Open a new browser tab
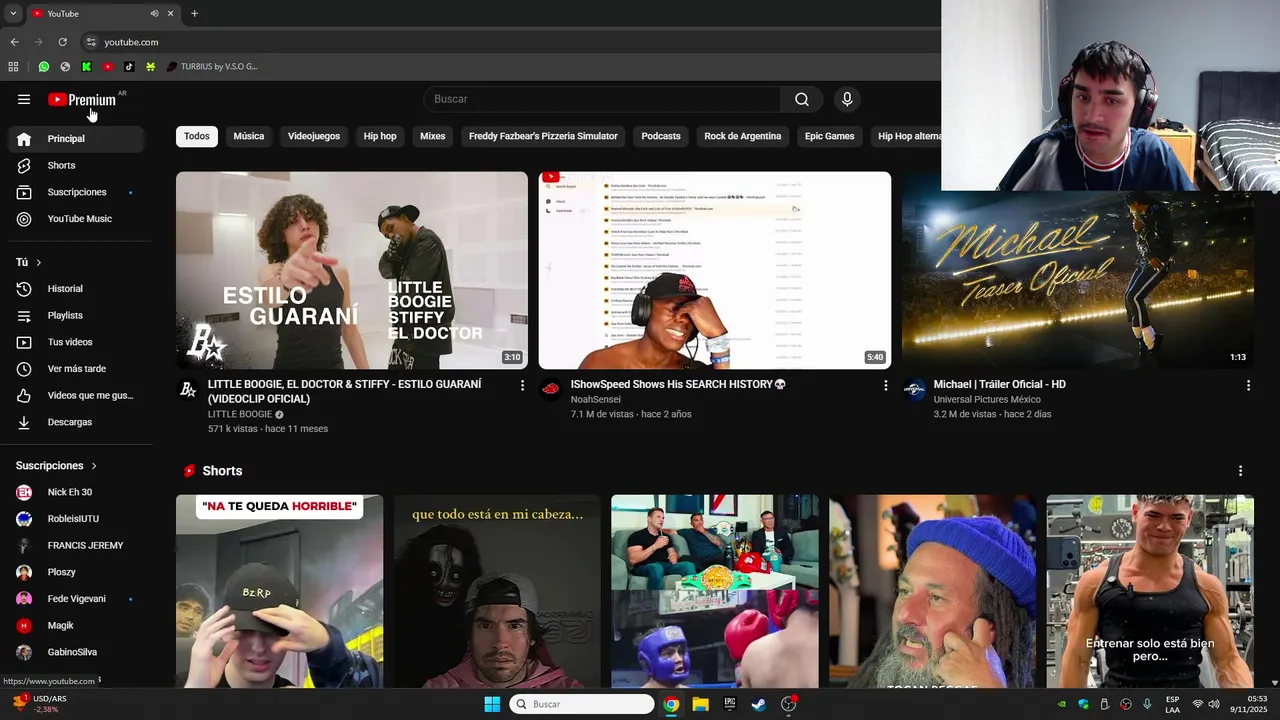The height and width of the screenshot is (720, 1280). pyautogui.click(x=194, y=13)
